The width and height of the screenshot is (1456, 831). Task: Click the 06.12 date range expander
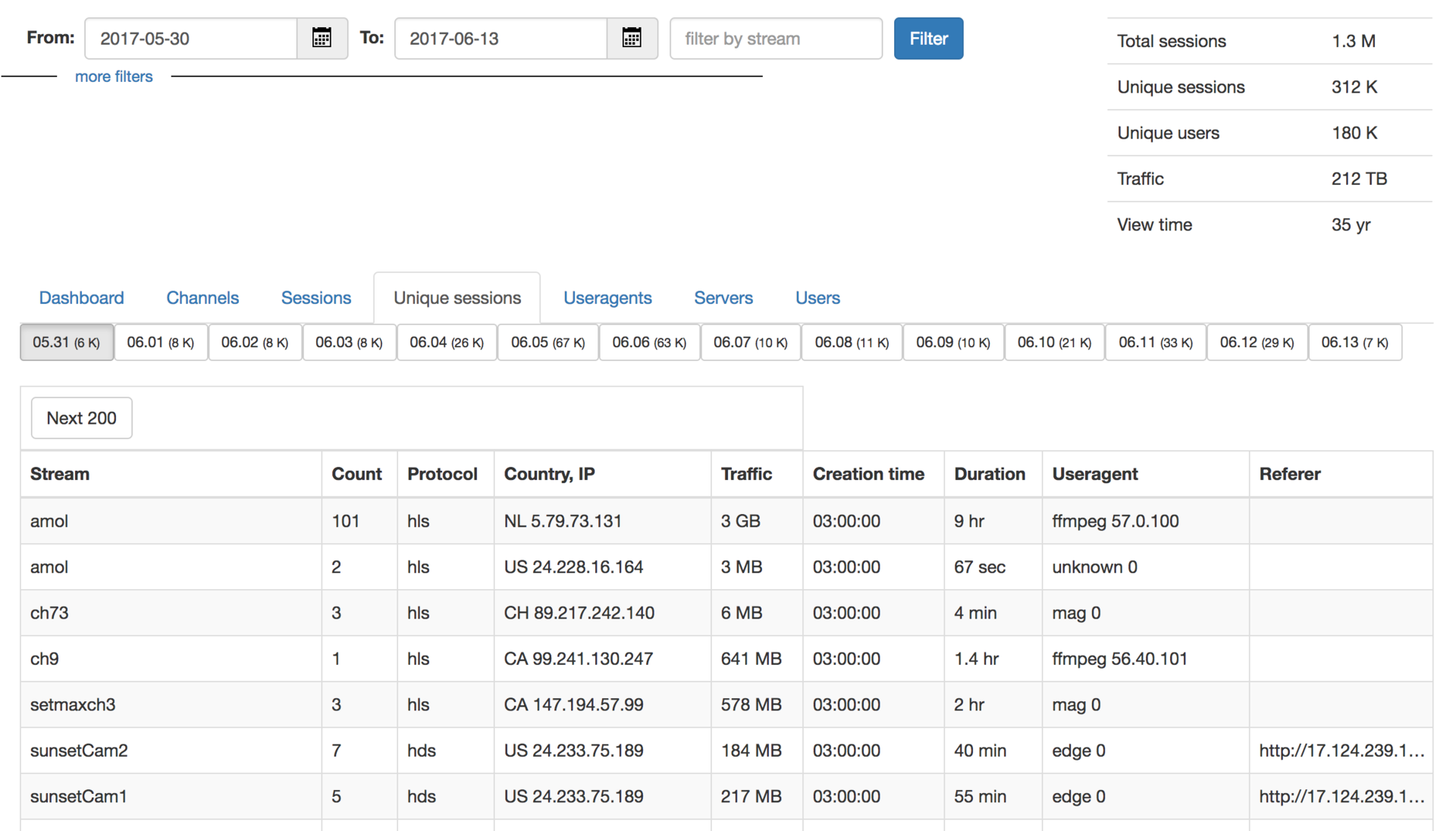tap(1258, 342)
